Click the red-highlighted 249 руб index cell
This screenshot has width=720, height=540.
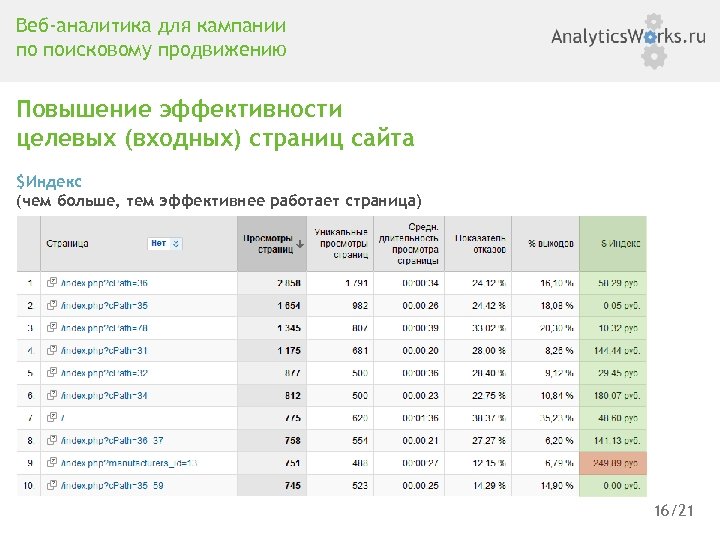615,464
